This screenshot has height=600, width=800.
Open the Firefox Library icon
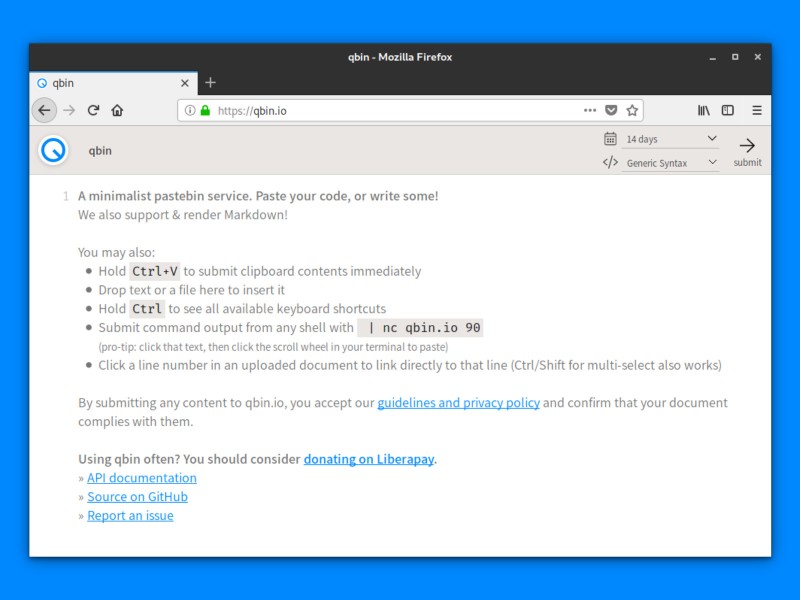coord(704,110)
